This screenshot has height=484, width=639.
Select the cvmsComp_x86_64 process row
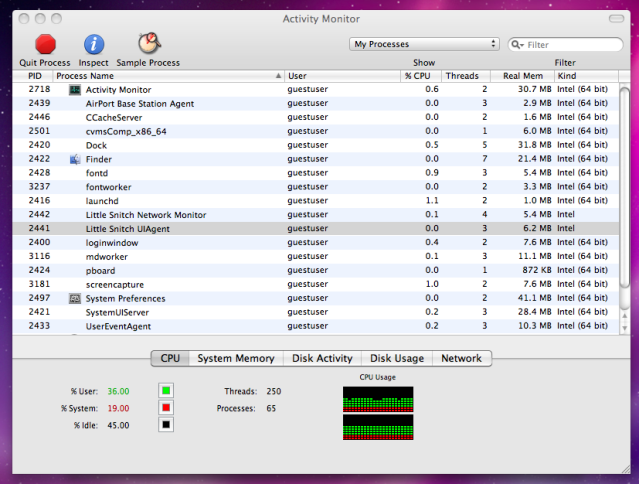[x=316, y=131]
